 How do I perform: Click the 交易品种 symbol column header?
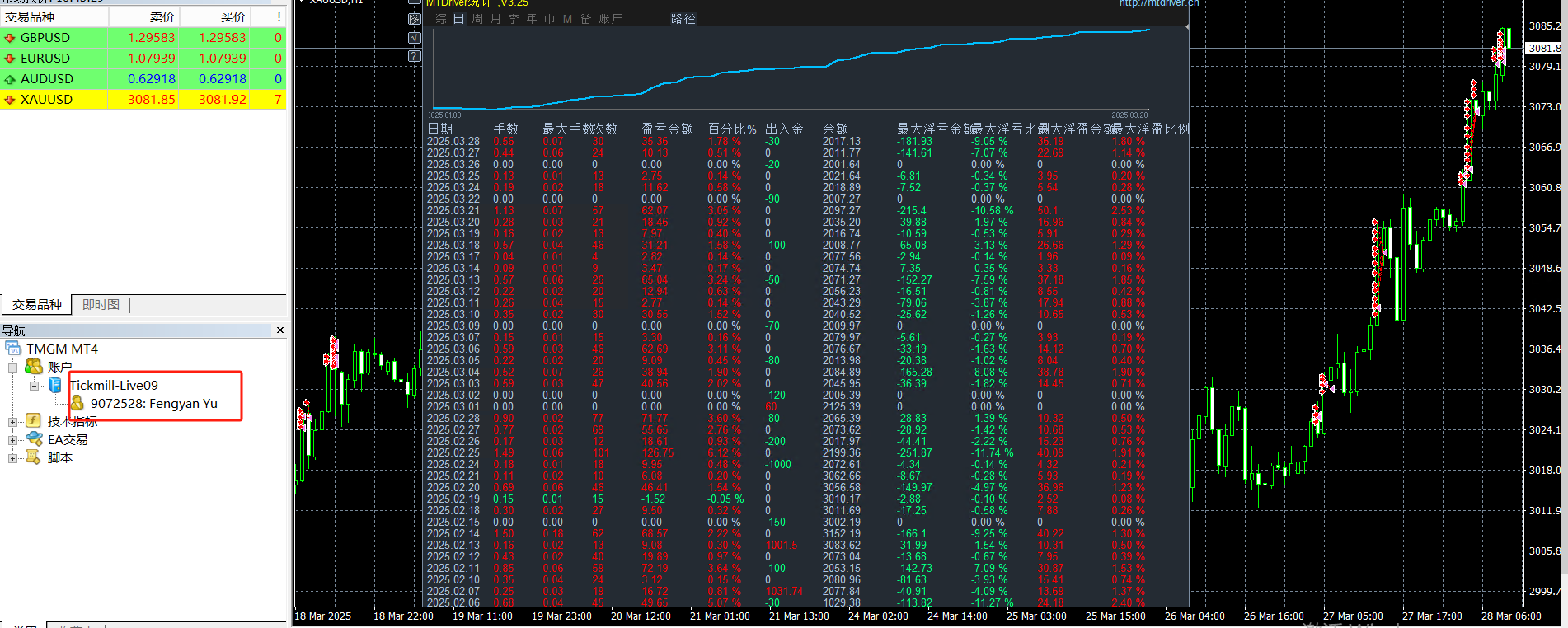[x=54, y=17]
